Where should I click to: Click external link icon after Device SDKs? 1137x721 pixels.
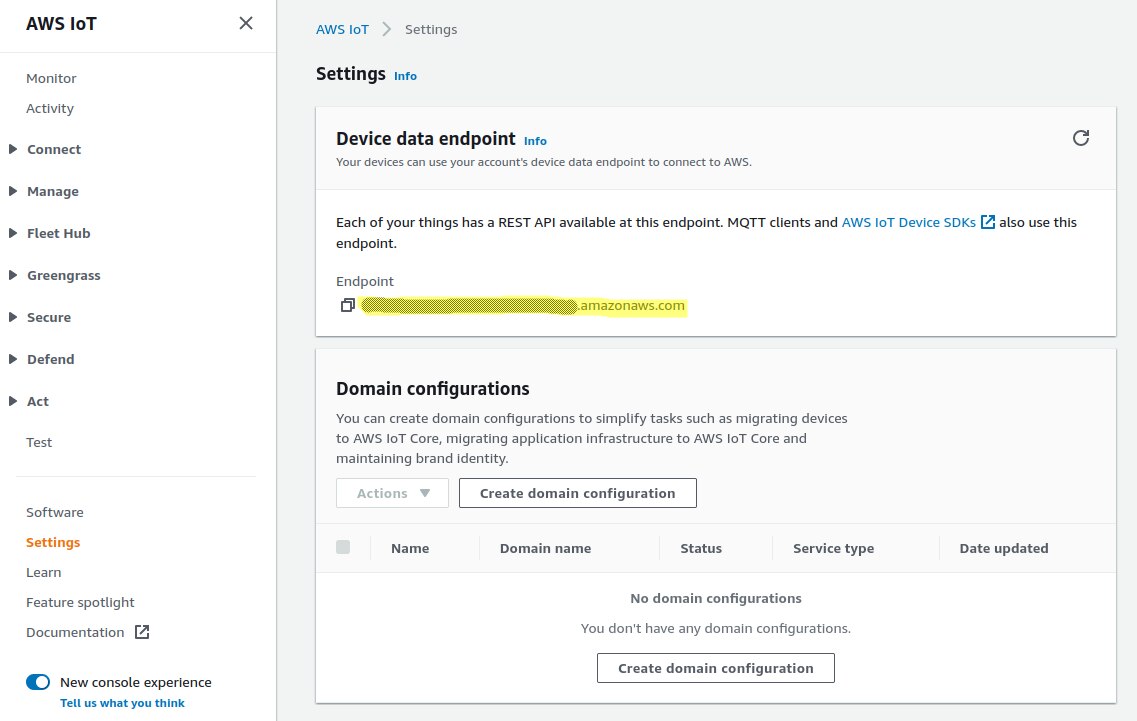tap(988, 222)
